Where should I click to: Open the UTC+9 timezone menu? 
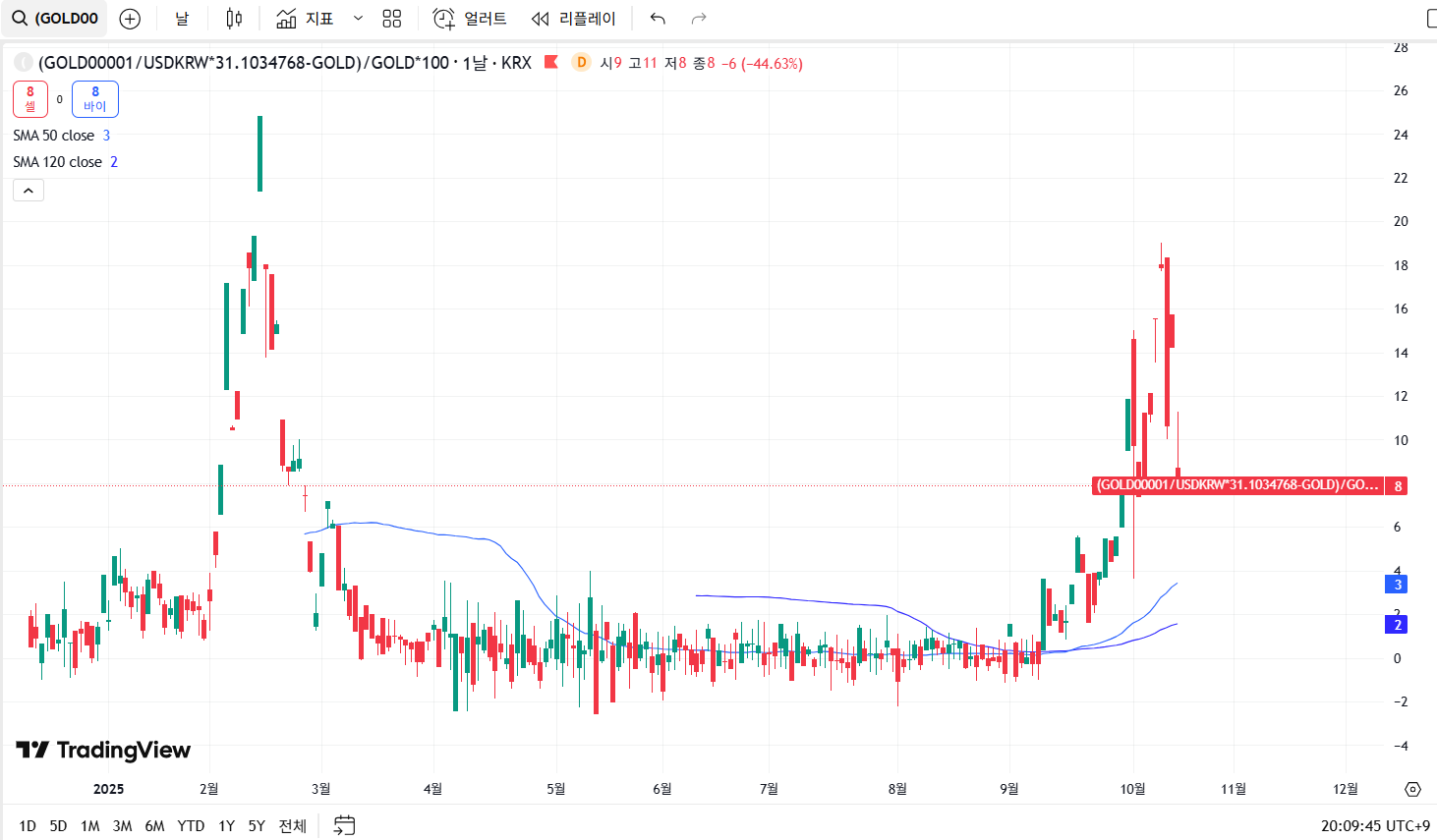tap(1375, 826)
